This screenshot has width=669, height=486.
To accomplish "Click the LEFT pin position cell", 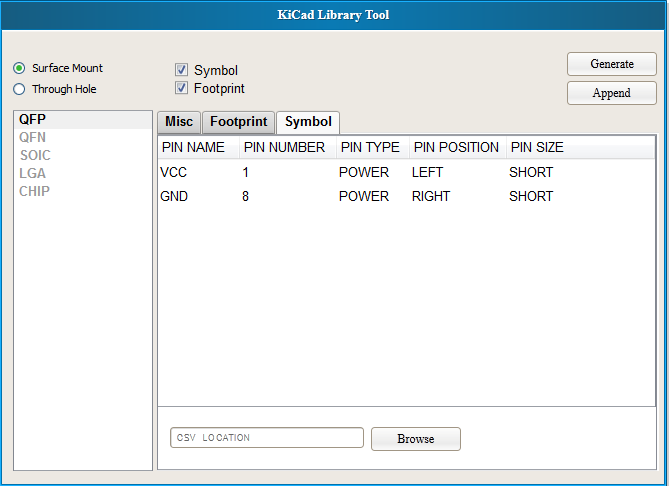I will (x=427, y=172).
